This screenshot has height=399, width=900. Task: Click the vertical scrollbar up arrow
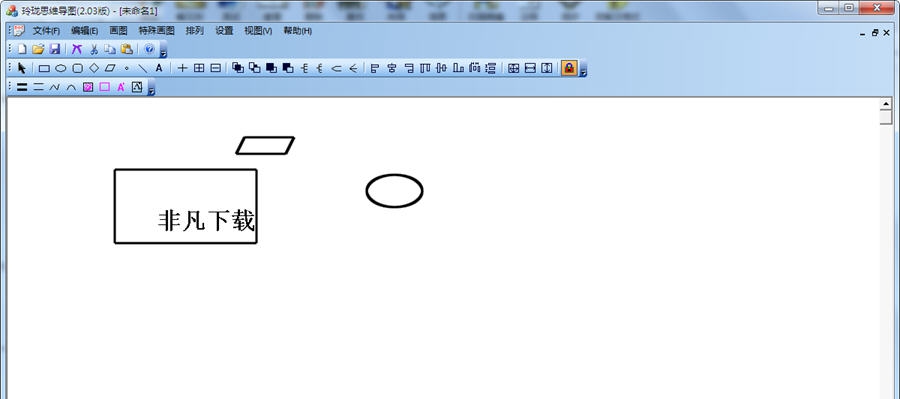click(886, 104)
